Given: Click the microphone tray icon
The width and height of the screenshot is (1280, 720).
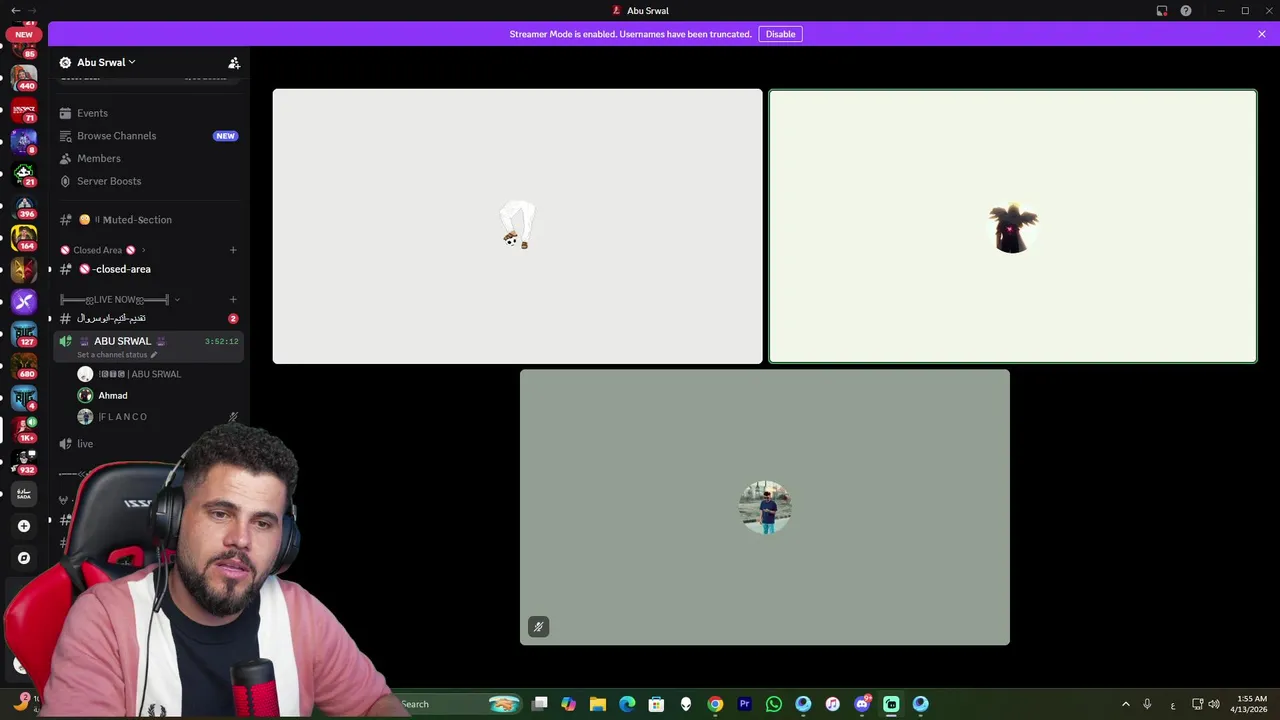Looking at the screenshot, I should point(1147,704).
